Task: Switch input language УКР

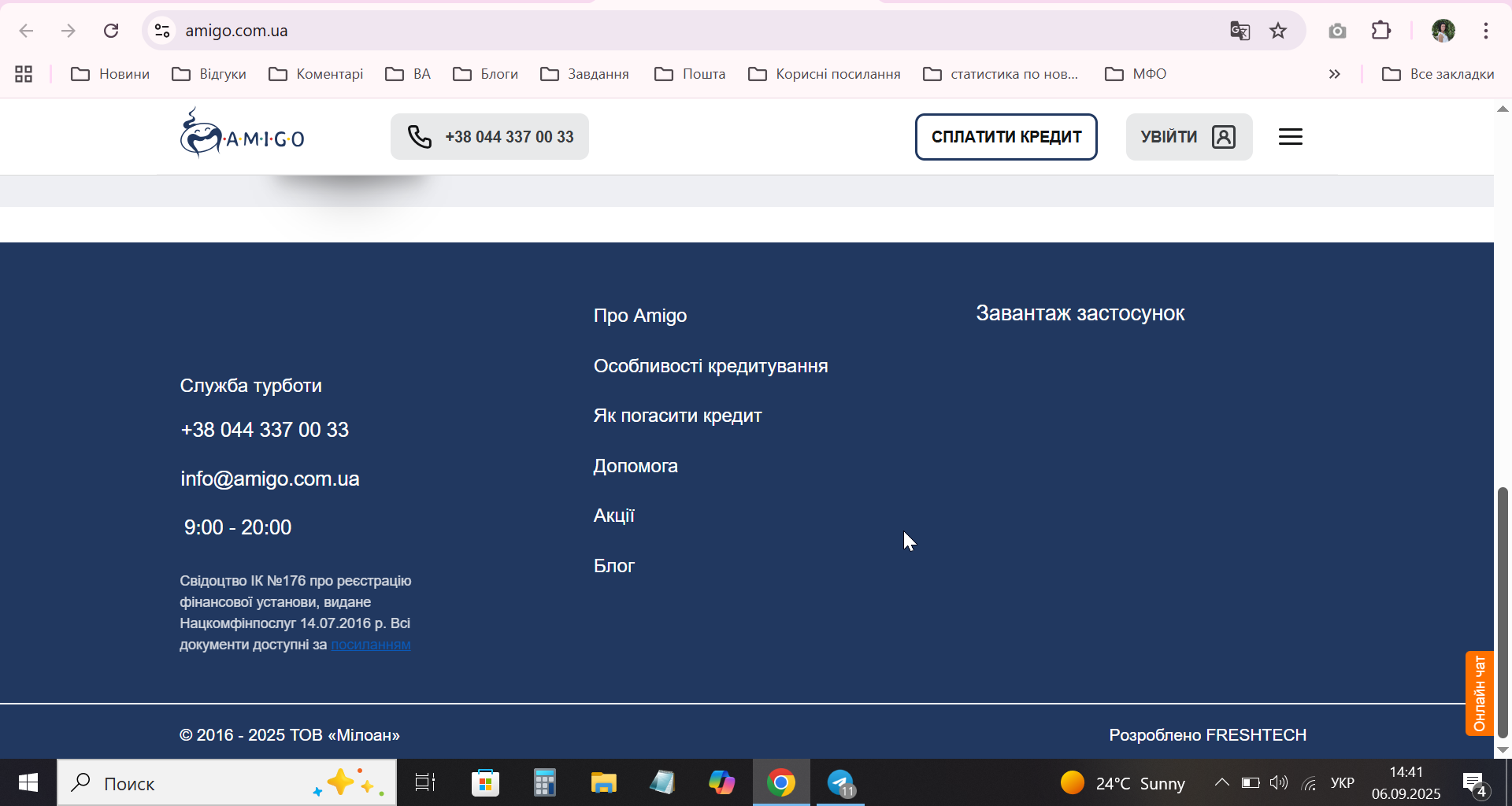Action: [1343, 783]
